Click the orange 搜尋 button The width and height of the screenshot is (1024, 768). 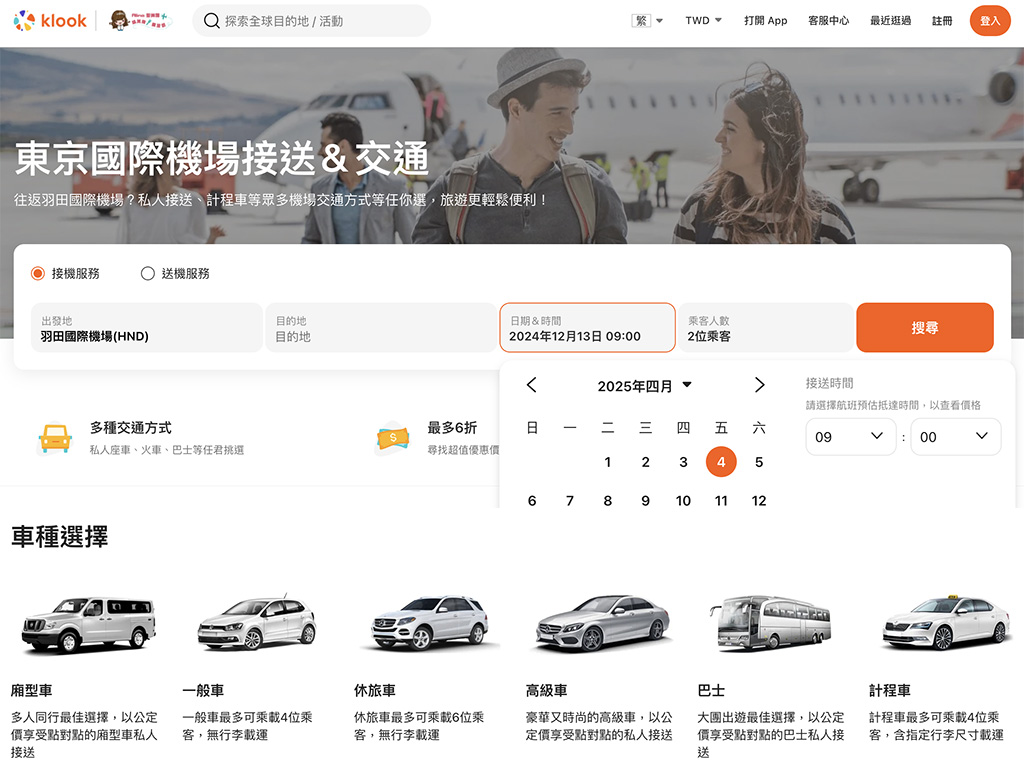[x=925, y=328]
